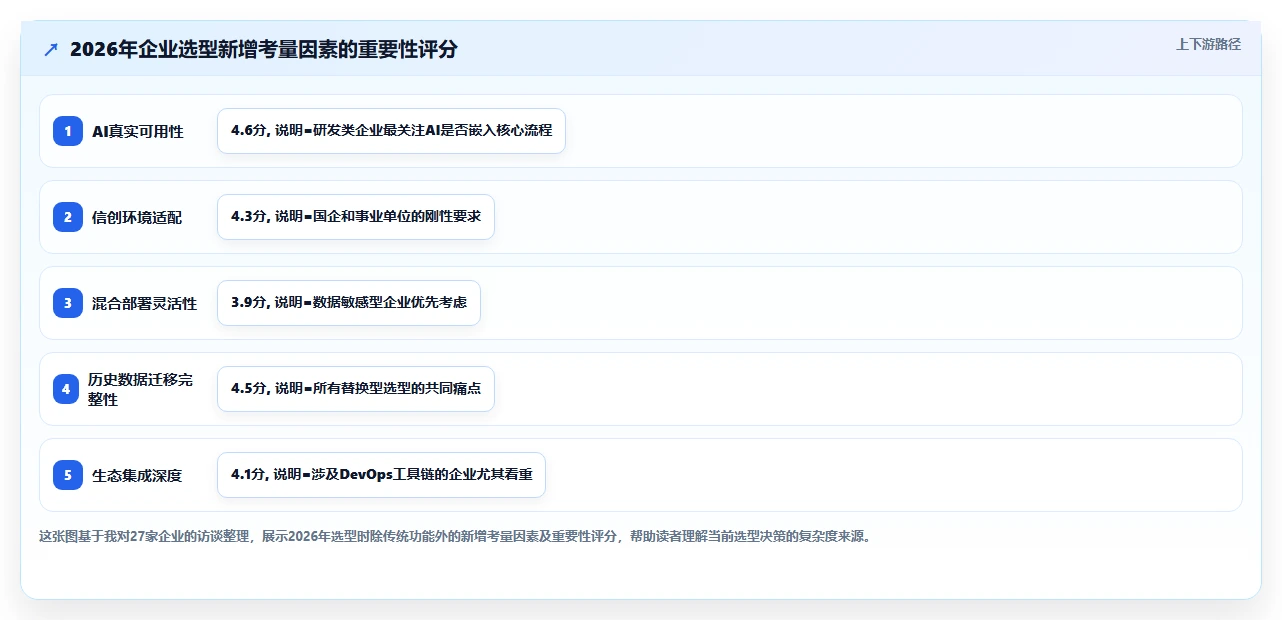Click the number 2 badge for 信创环境适配
Viewport: 1282px width, 620px height.
pos(68,217)
